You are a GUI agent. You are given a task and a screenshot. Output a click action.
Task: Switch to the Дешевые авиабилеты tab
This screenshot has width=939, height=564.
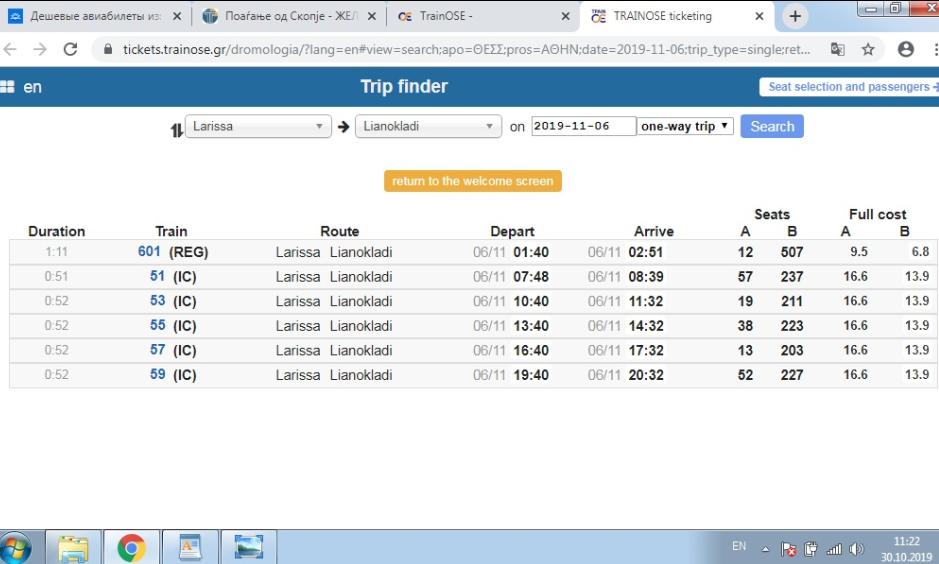pos(95,16)
